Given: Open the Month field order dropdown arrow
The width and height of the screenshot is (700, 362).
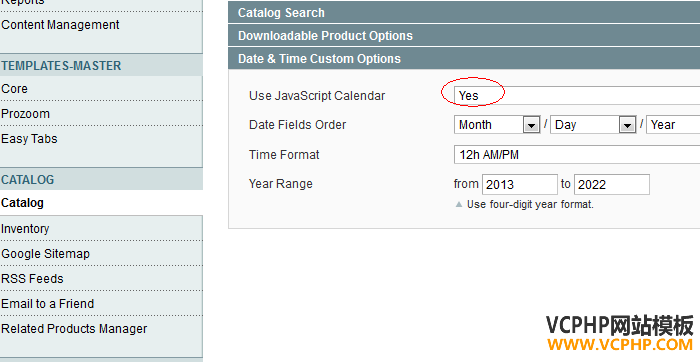Looking at the screenshot, I should (531, 125).
